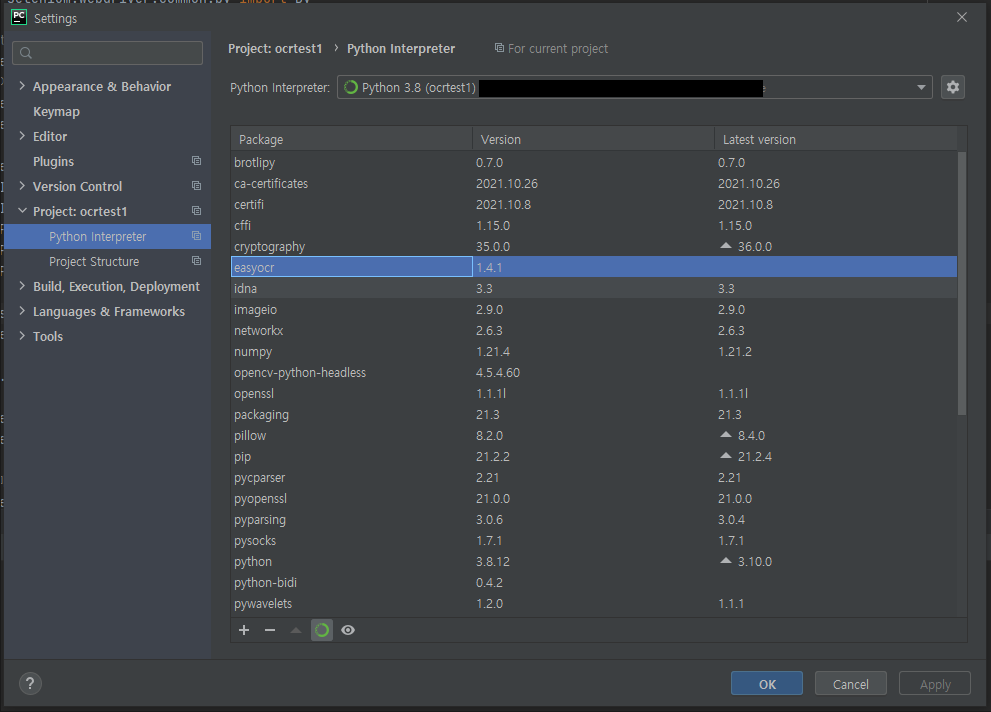991x712 pixels.
Task: Click the search magnifier icon
Action: (x=26, y=53)
